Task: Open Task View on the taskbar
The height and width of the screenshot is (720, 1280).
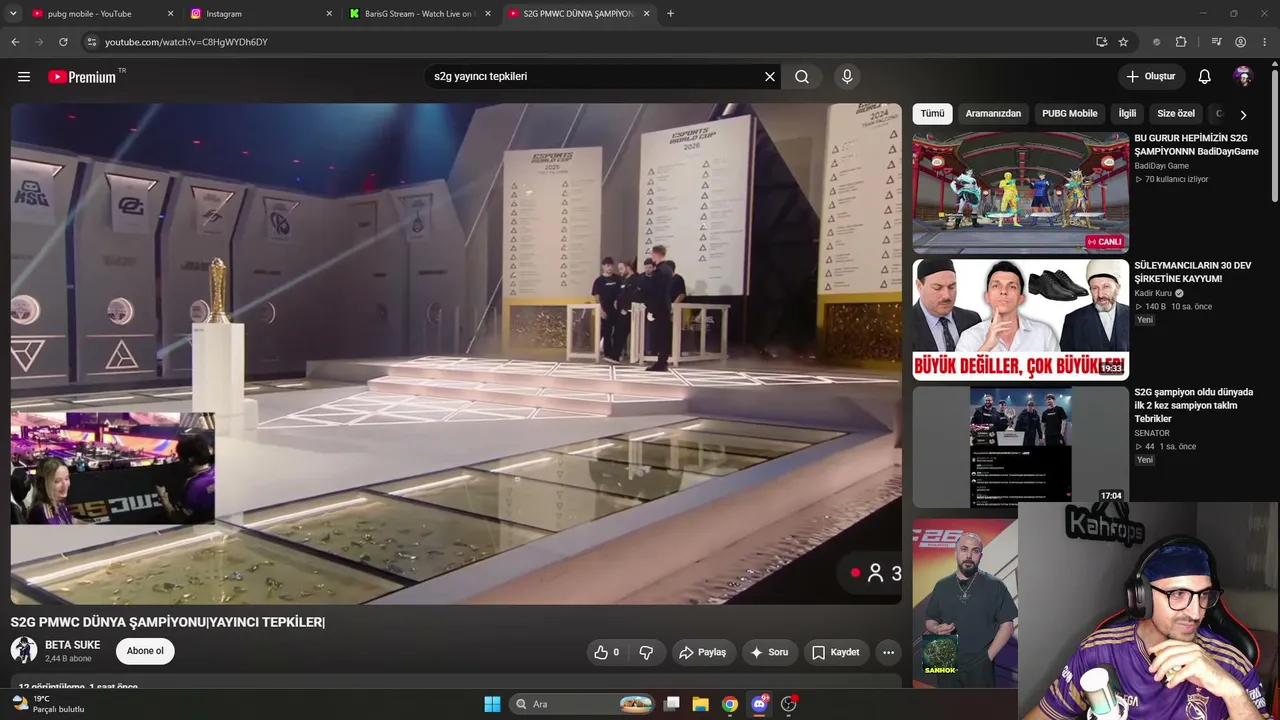Action: 672,704
